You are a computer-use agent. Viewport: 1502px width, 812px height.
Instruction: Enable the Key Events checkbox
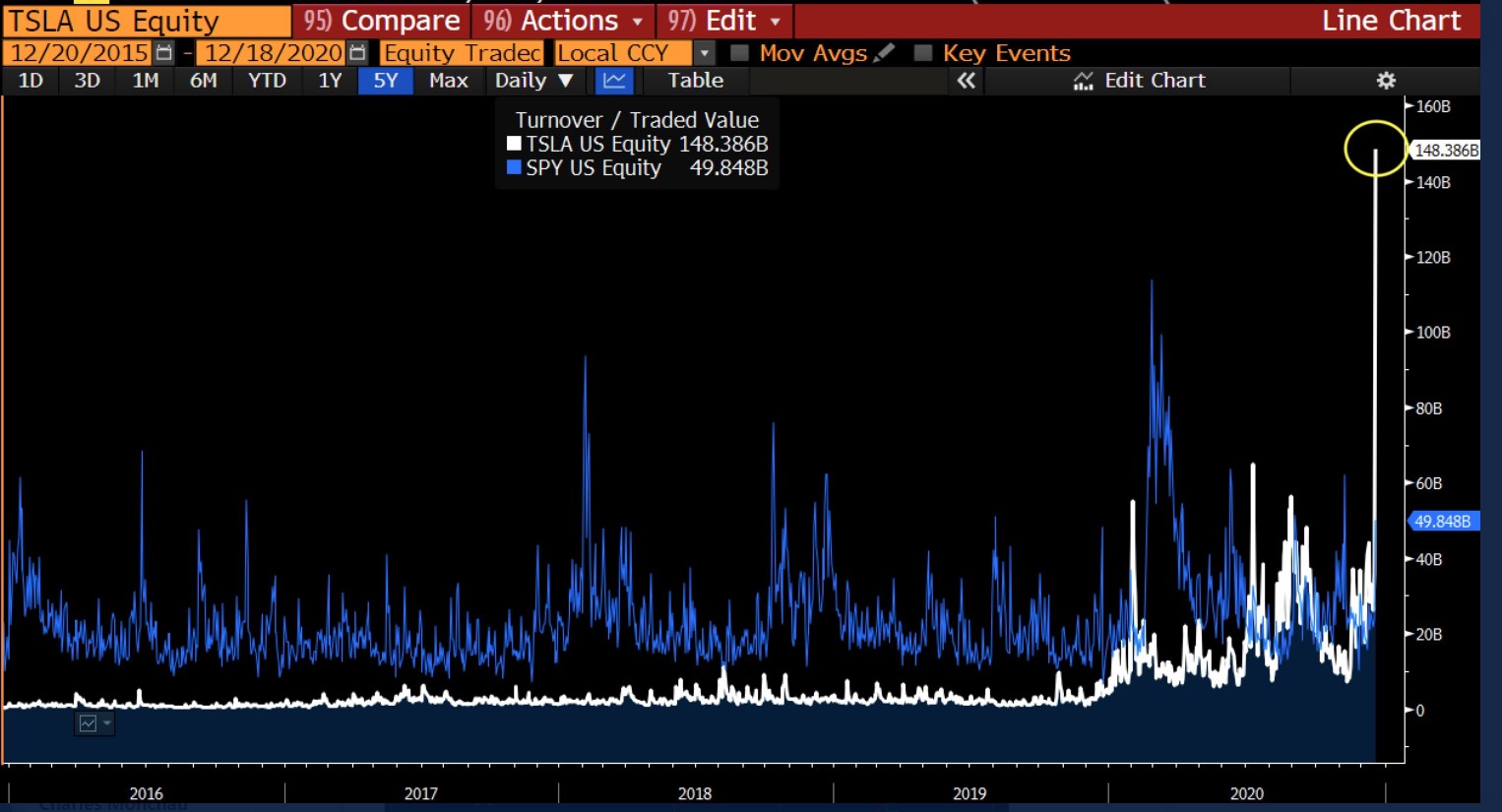click(x=922, y=53)
